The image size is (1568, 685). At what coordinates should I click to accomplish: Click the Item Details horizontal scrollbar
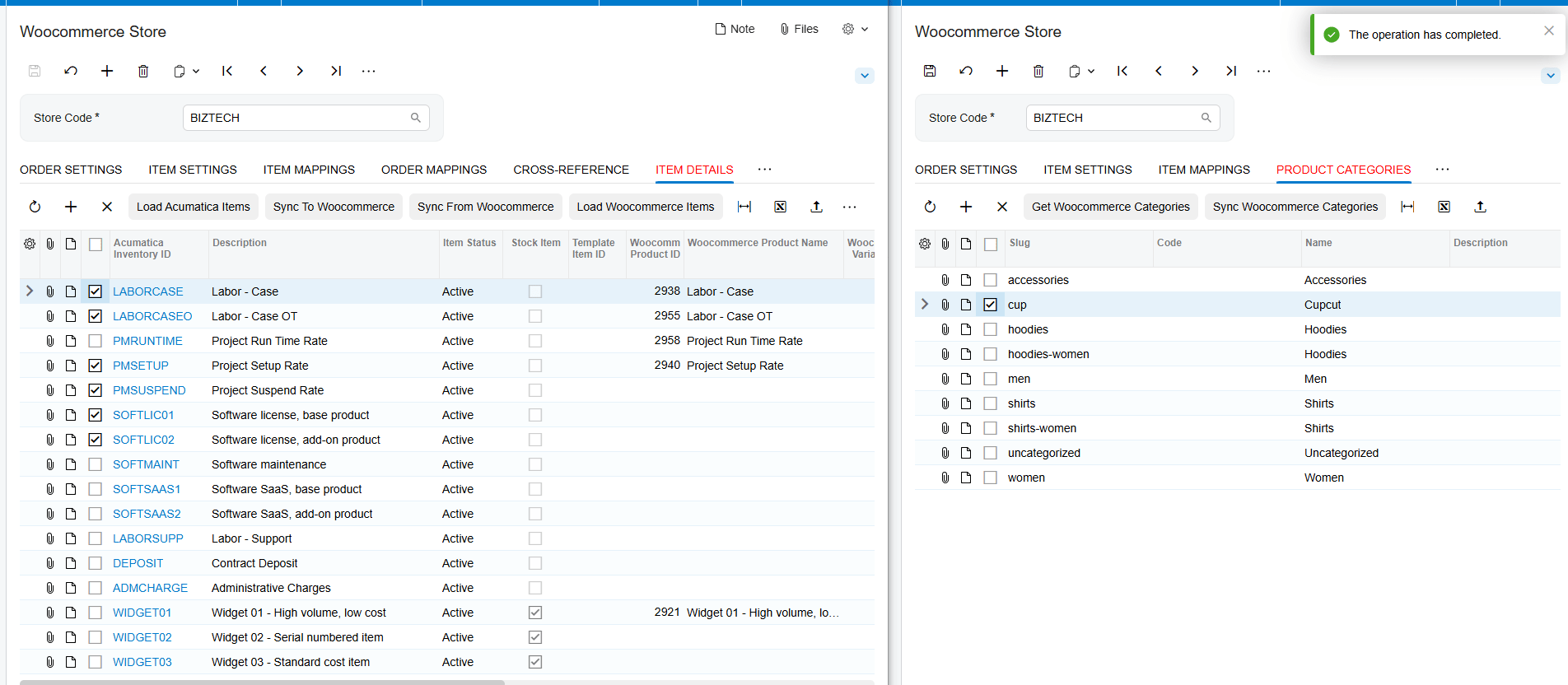tap(262, 682)
